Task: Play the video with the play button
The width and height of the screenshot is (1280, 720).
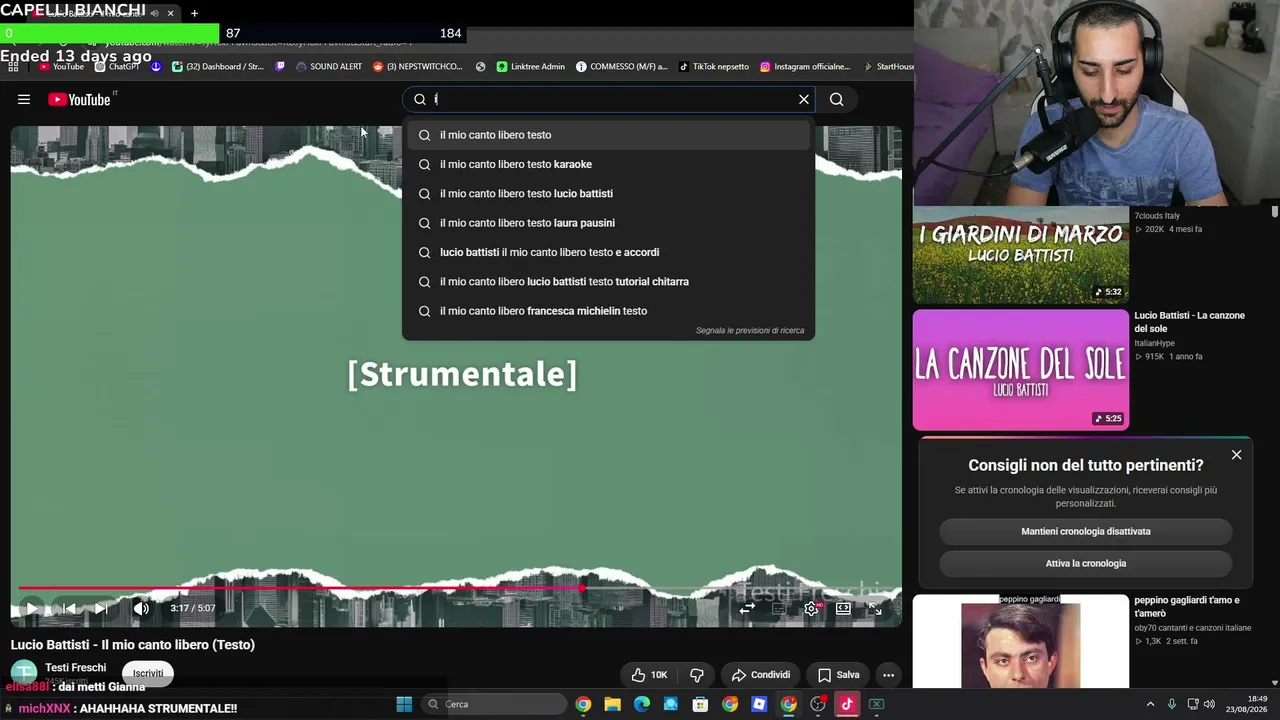Action: click(31, 608)
